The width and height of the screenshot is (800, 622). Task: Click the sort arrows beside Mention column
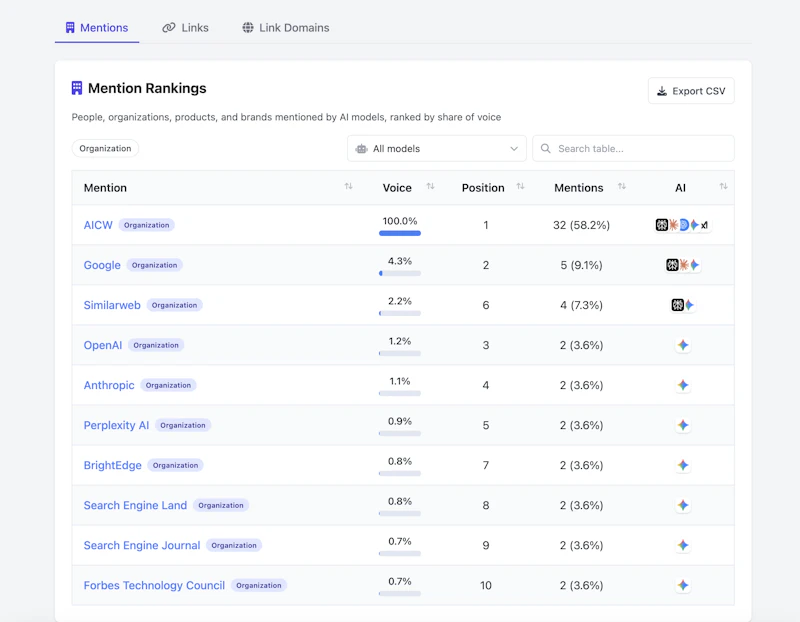pos(348,186)
